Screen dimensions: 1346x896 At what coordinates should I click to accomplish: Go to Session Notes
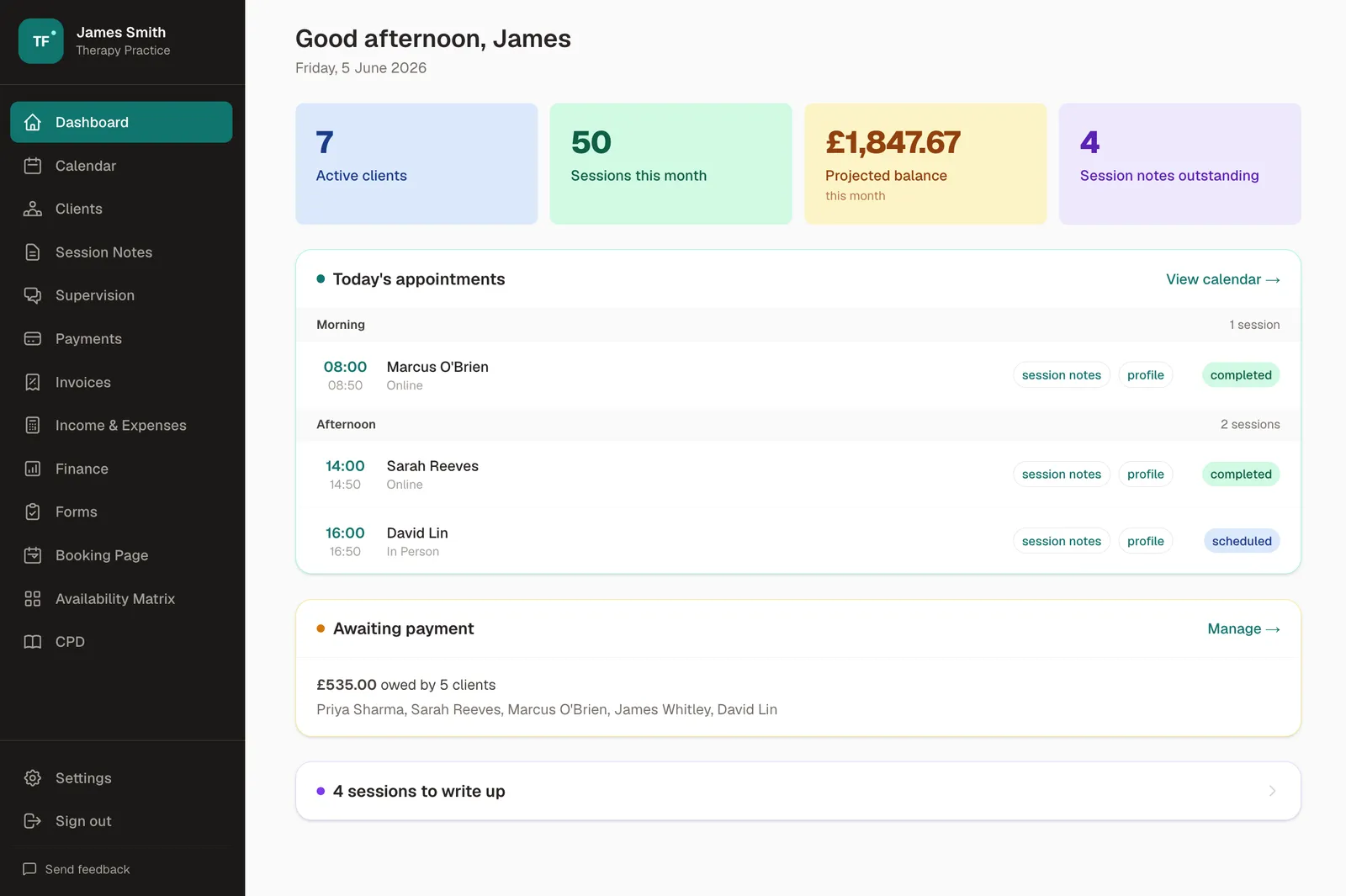121,252
